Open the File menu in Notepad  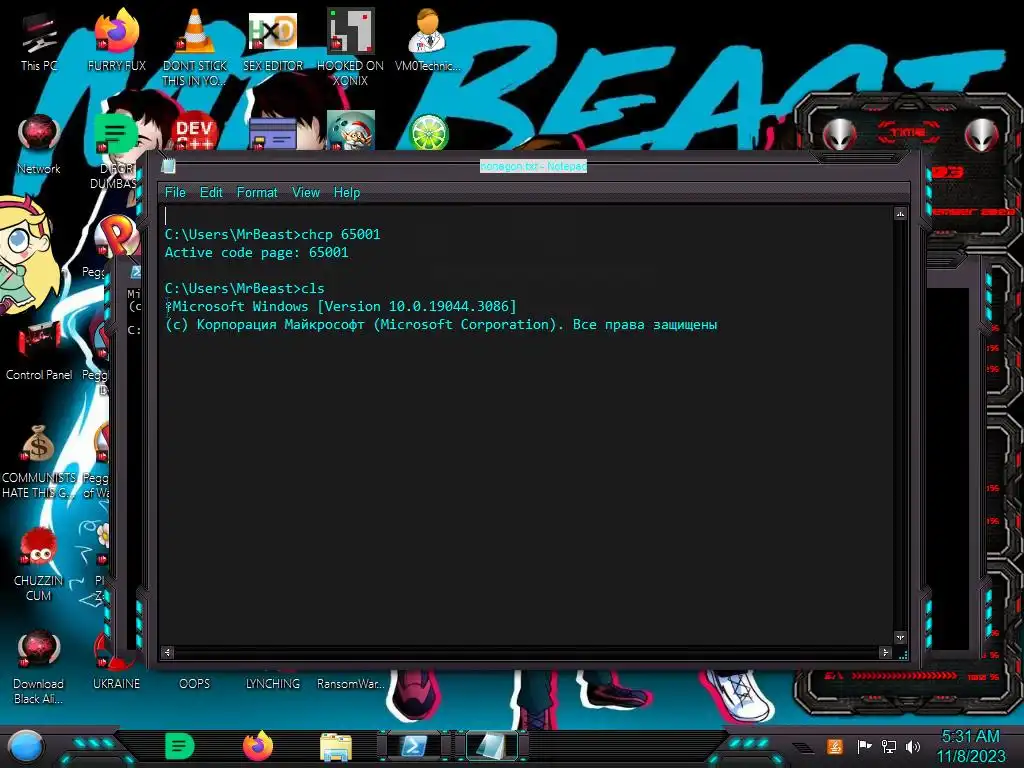pyautogui.click(x=175, y=193)
